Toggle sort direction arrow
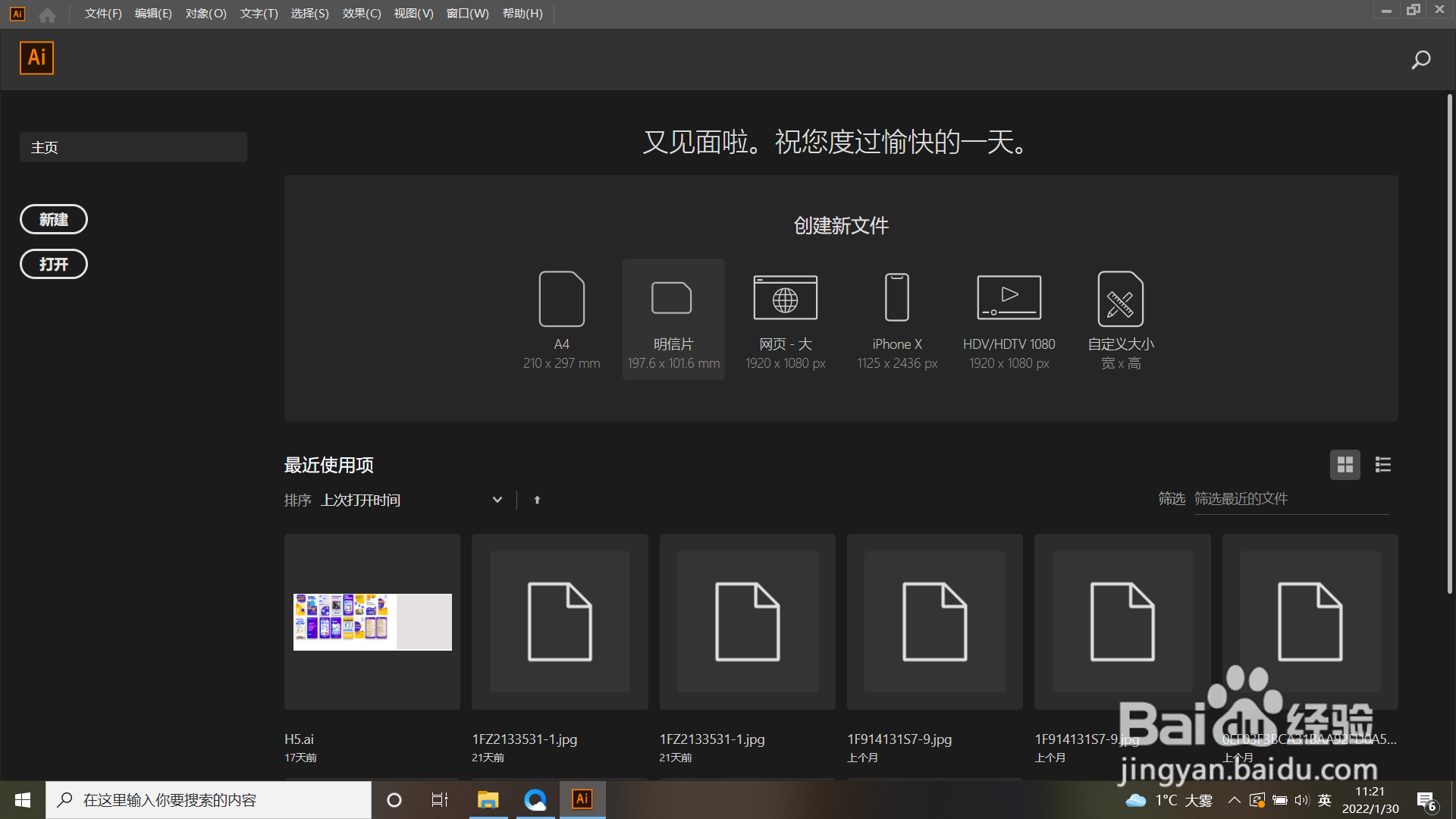 pyautogui.click(x=537, y=500)
